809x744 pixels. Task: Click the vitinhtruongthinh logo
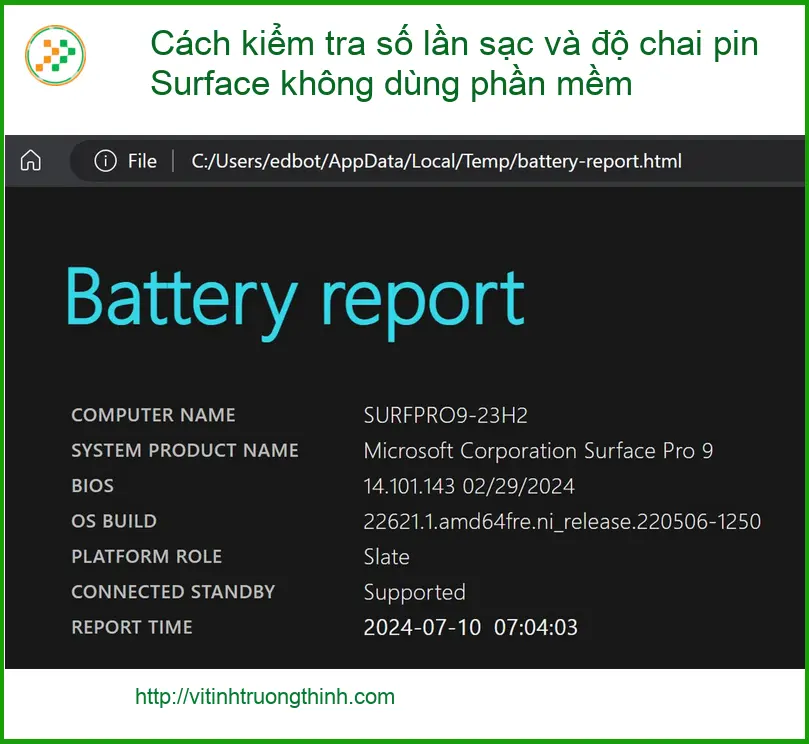pos(55,55)
